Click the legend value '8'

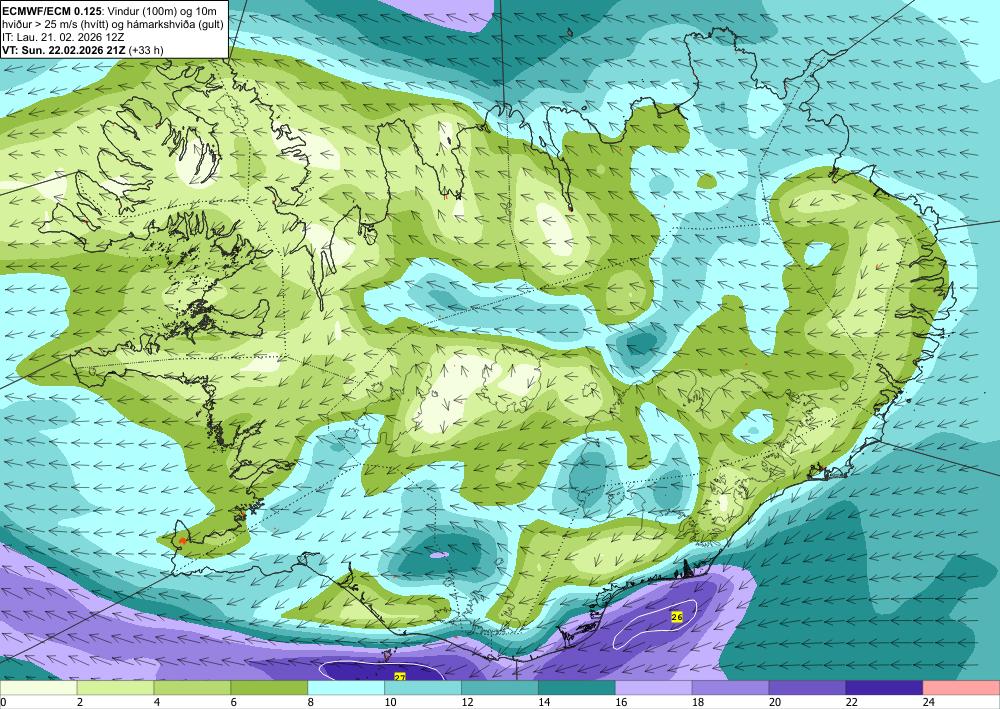pos(311,702)
